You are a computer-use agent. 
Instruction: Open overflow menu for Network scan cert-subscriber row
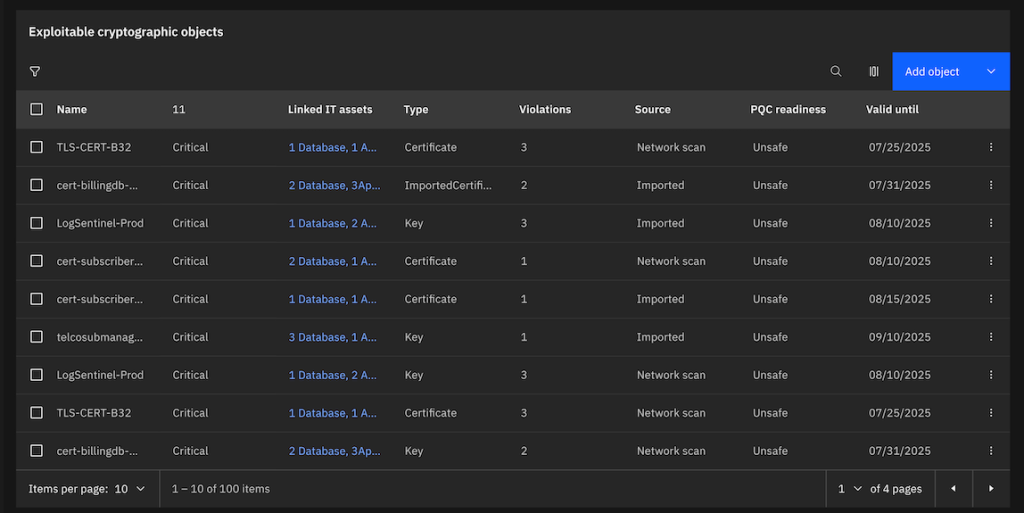coord(991,261)
